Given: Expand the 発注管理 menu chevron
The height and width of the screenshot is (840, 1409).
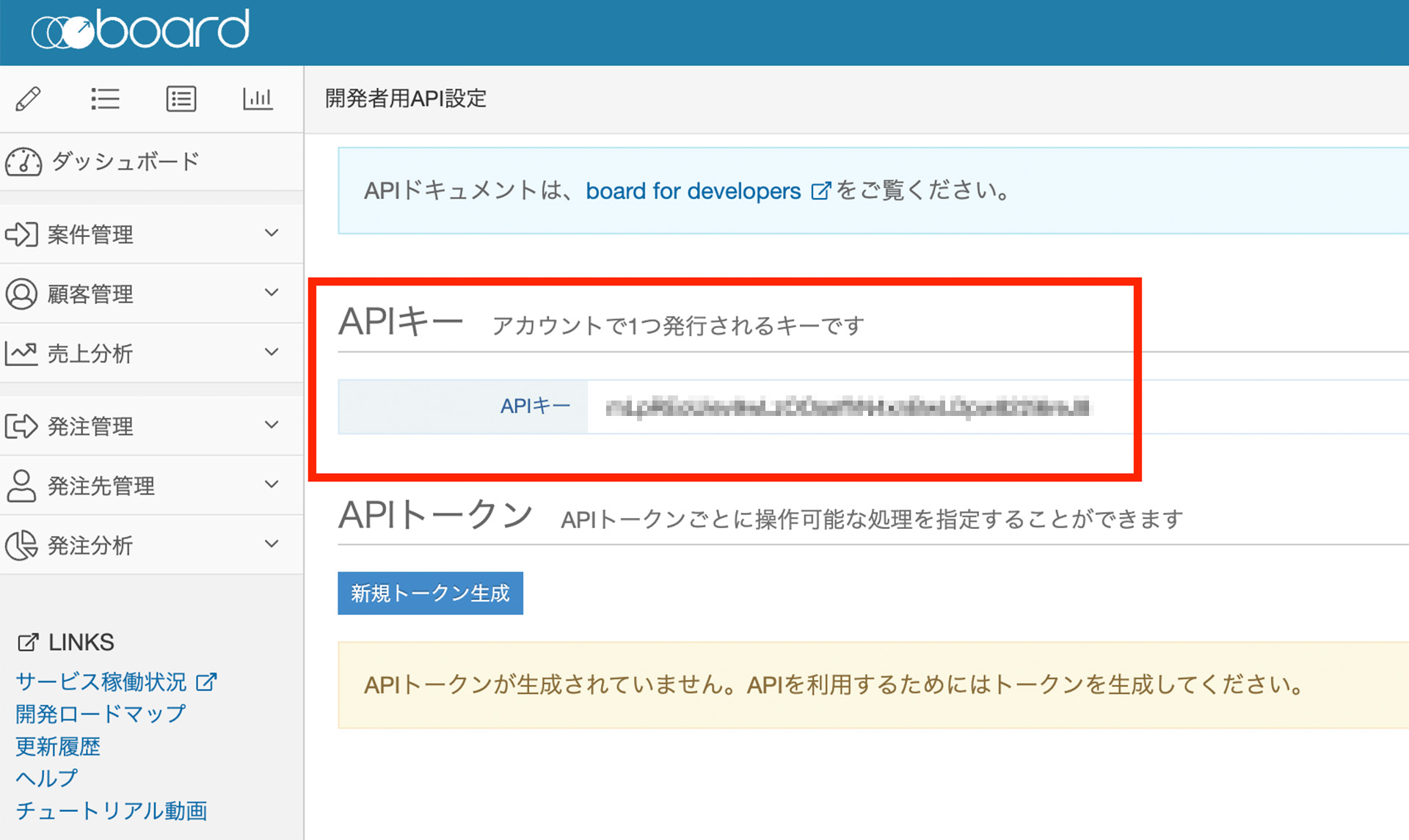Looking at the screenshot, I should (272, 425).
